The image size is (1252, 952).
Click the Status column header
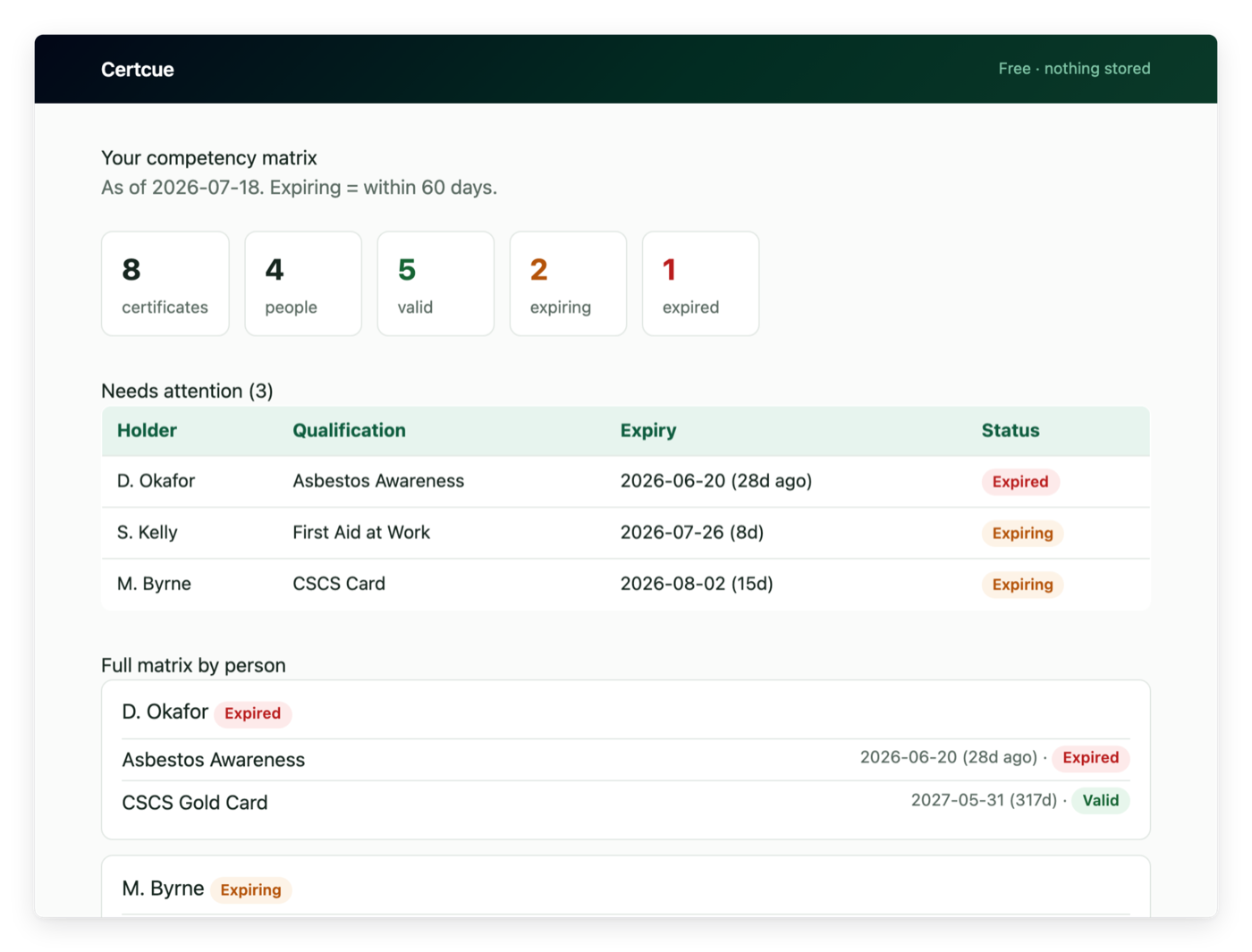click(1011, 431)
